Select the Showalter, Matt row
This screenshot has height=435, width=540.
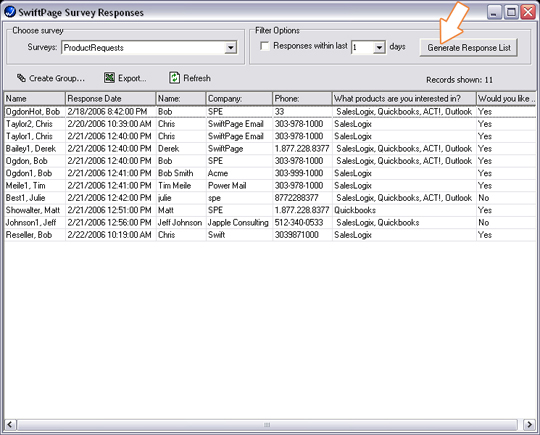[270, 210]
